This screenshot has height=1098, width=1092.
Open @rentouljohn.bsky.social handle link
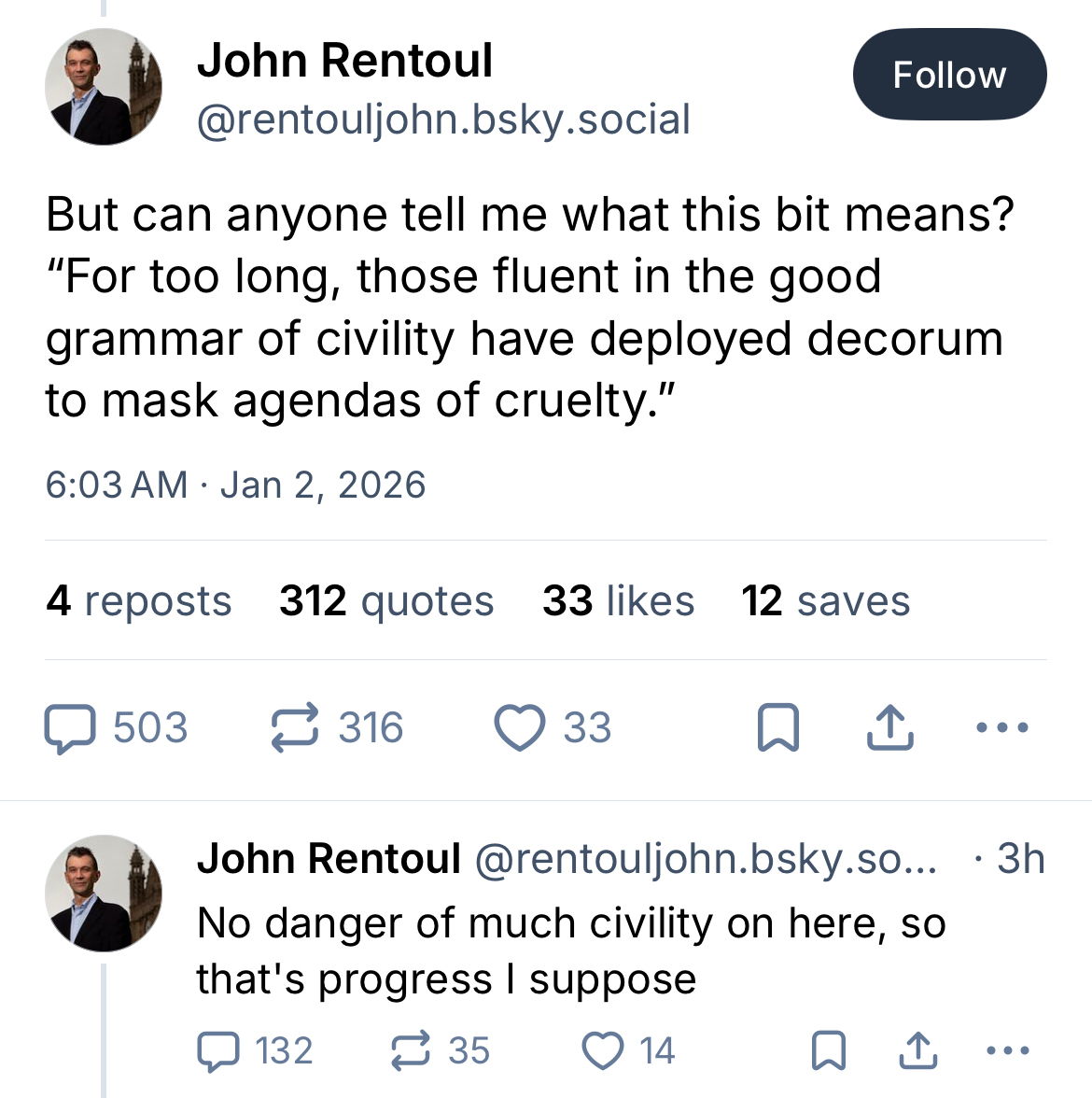(x=443, y=120)
